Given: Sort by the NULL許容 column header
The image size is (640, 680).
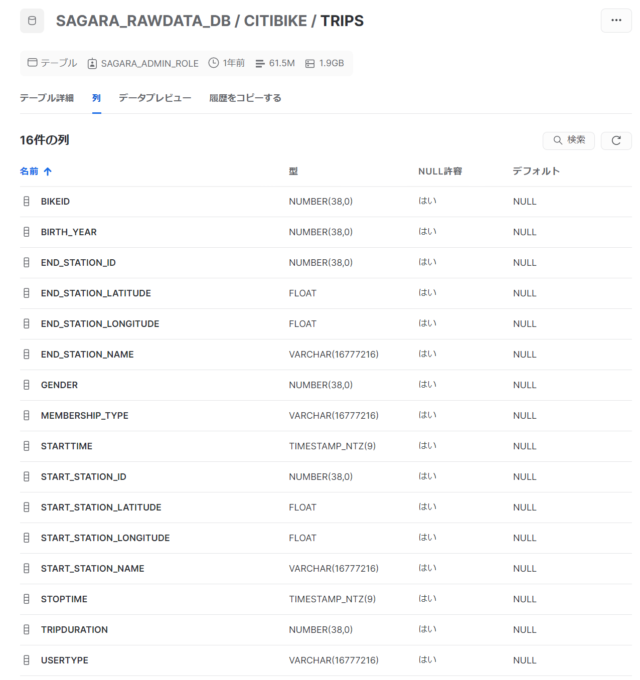Looking at the screenshot, I should point(439,171).
